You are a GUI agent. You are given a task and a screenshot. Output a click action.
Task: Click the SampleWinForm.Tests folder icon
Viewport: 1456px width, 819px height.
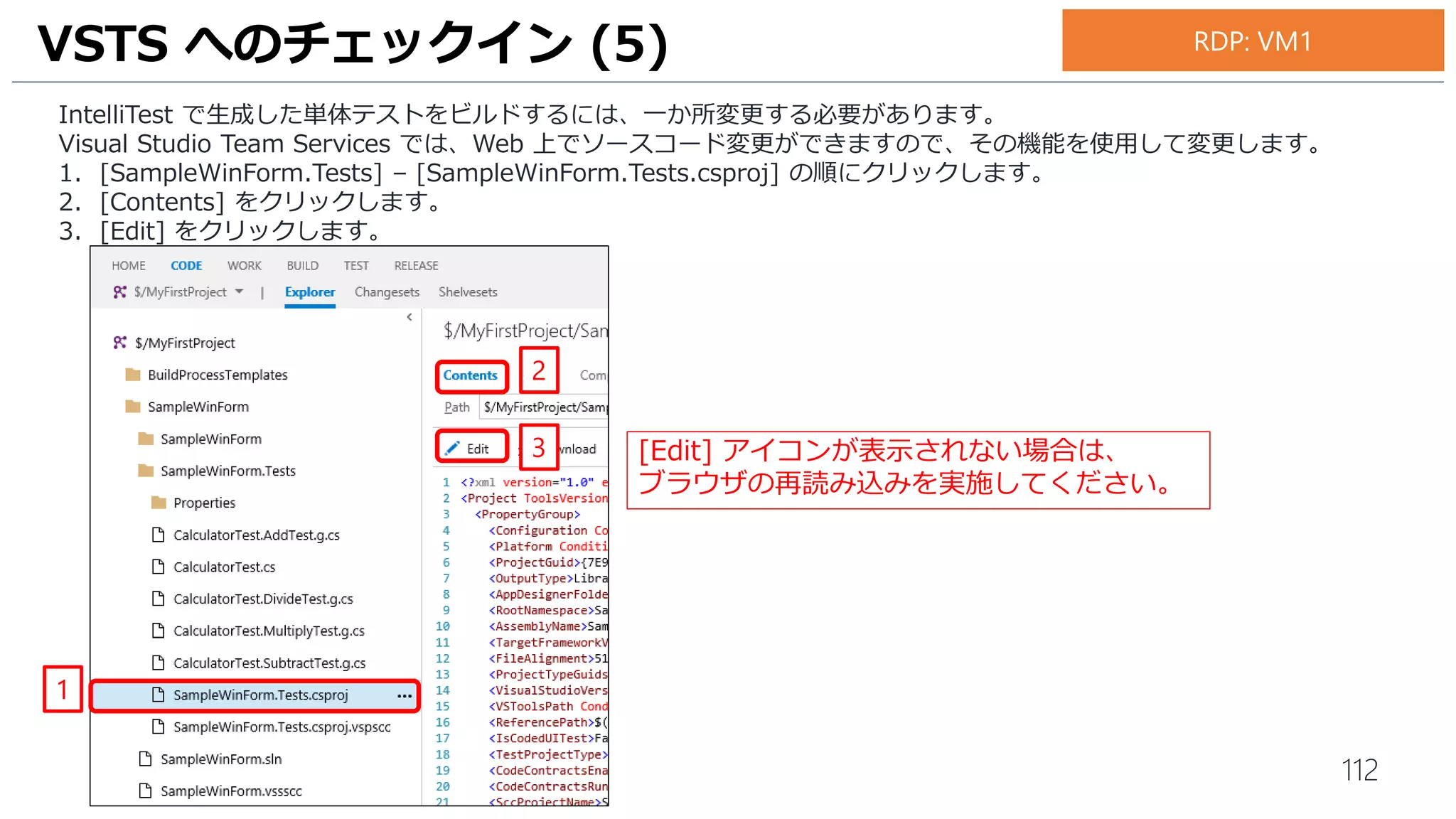tap(146, 471)
